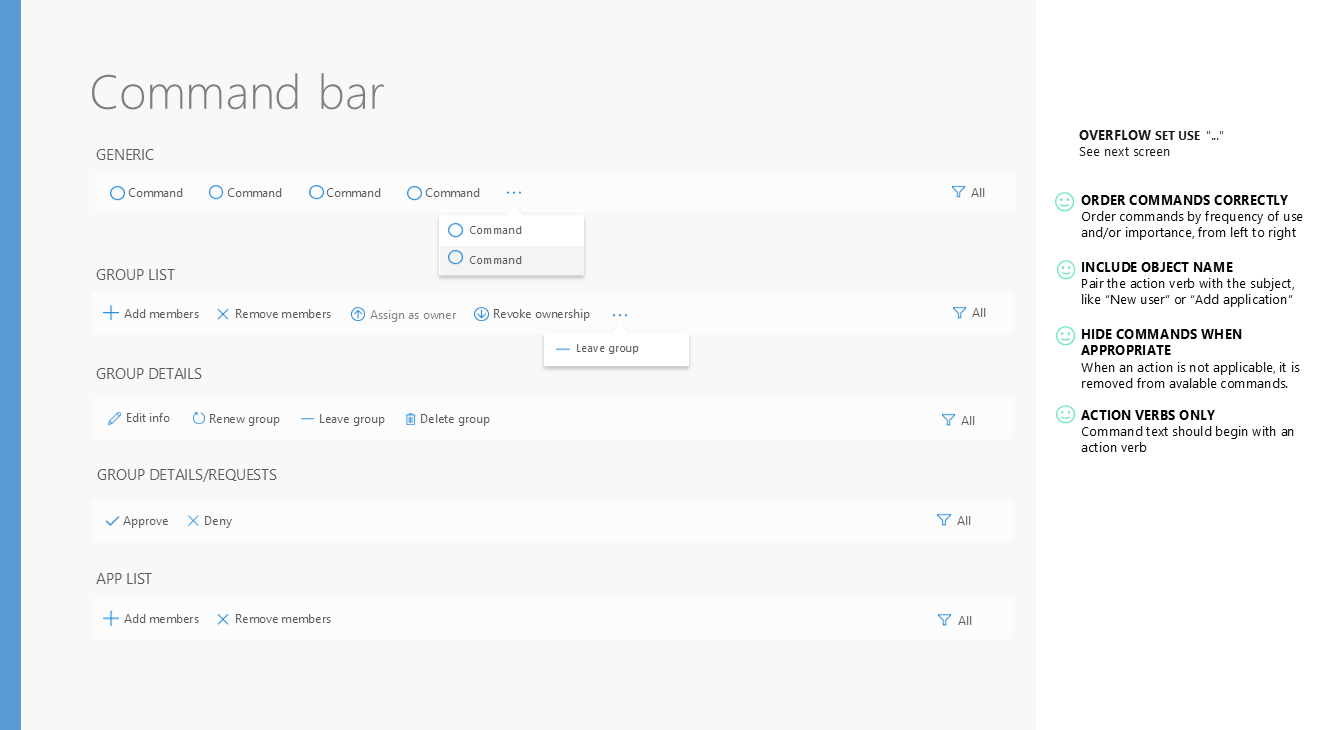Click the Assign as owner up-arrow icon
Screen dimensions: 1344x730
tap(358, 315)
